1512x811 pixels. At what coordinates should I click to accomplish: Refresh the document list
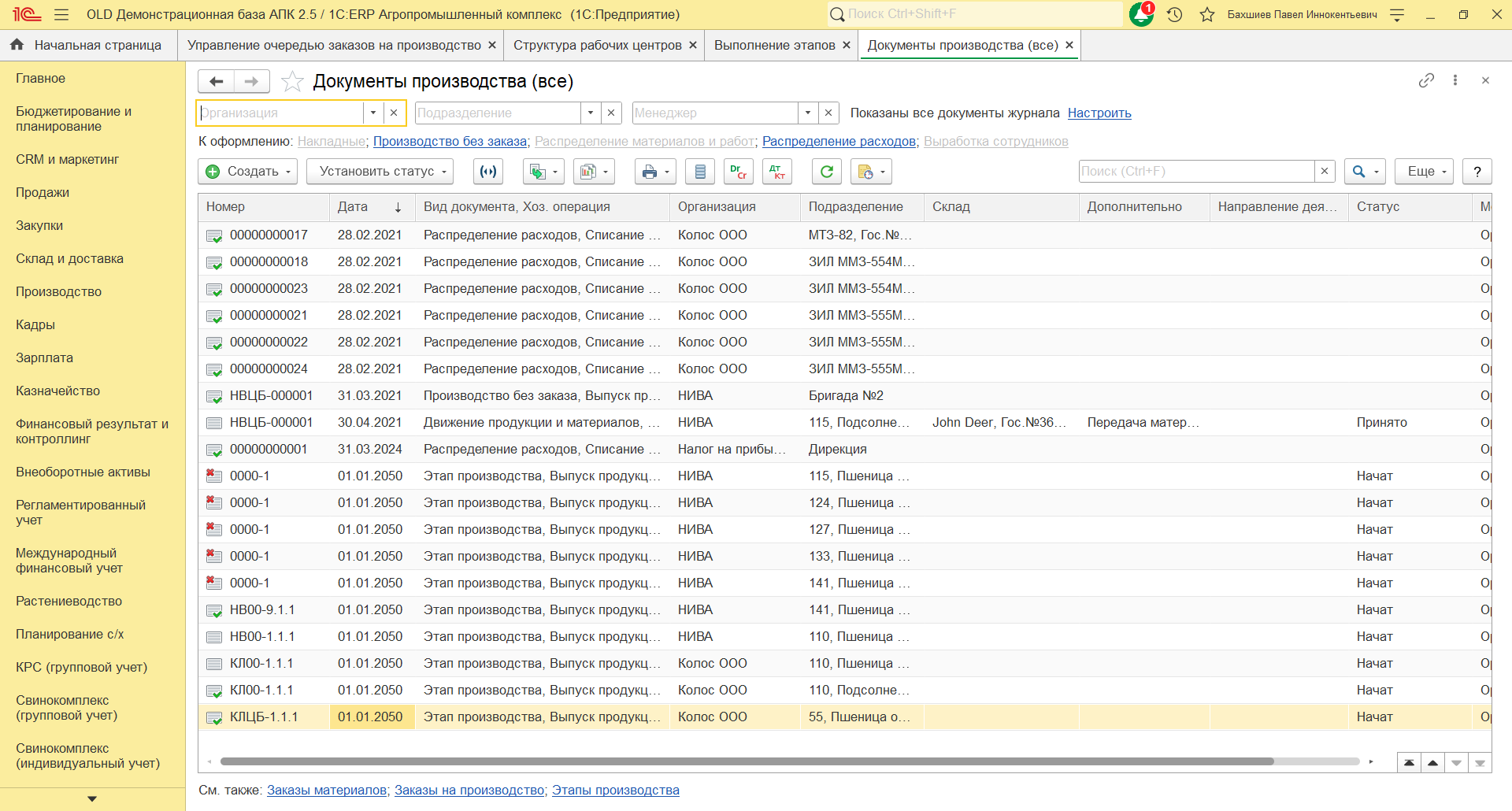coord(827,172)
